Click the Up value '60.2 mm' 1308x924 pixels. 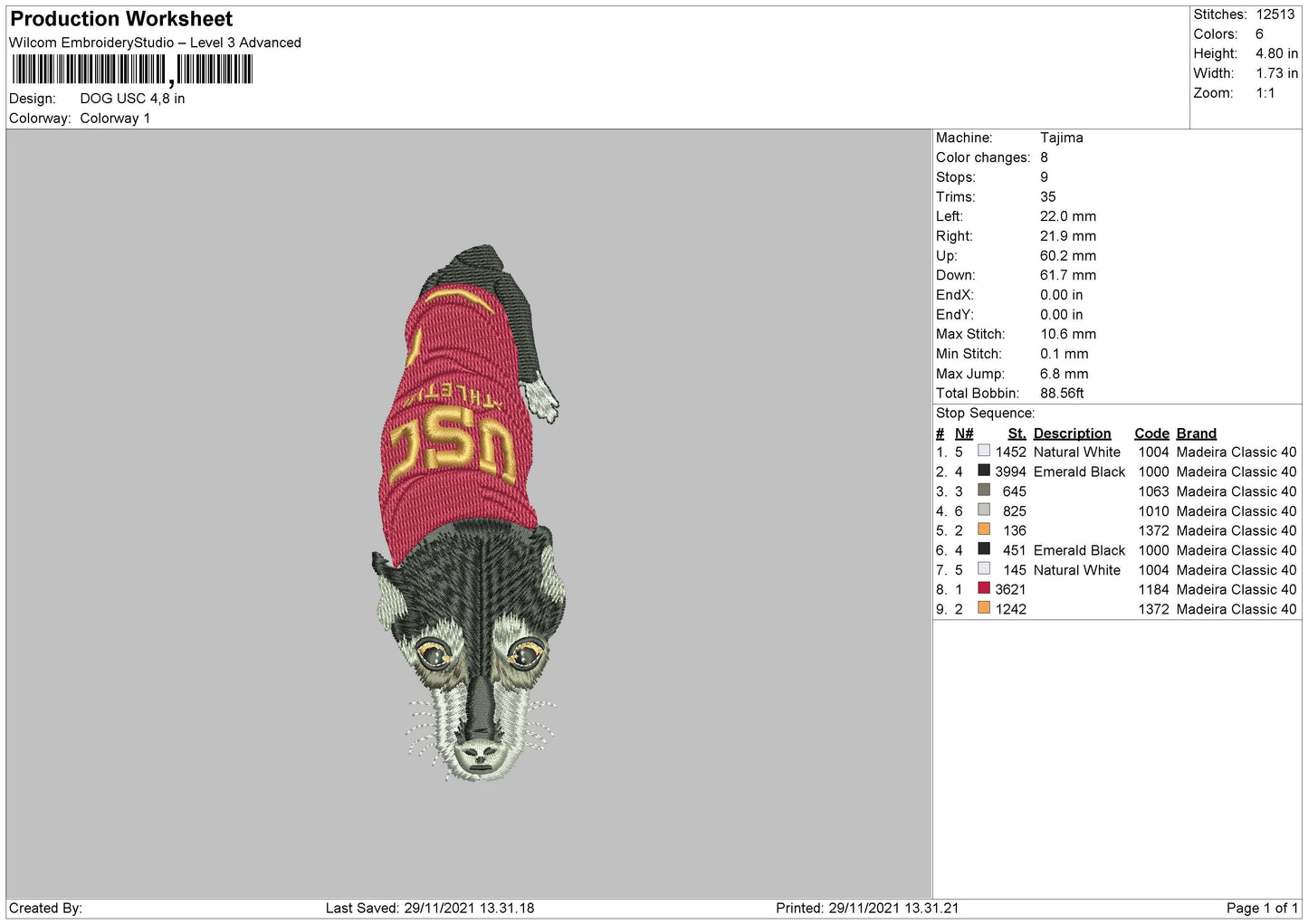(x=1067, y=256)
